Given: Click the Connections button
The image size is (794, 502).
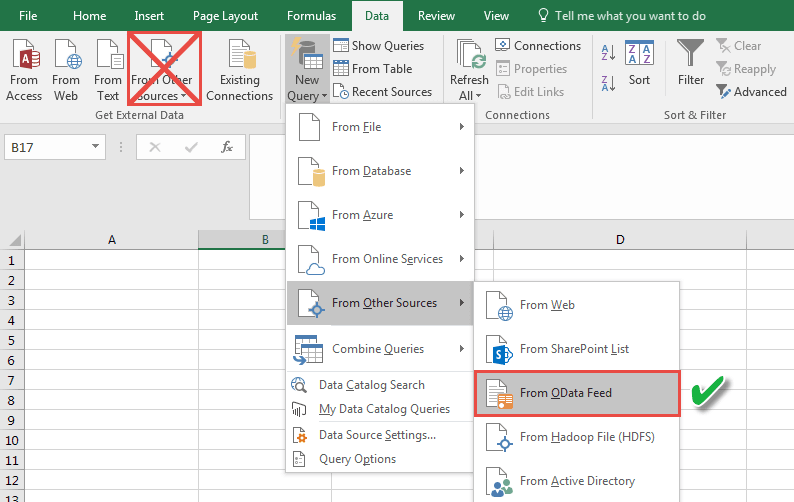Looking at the screenshot, I should point(538,46).
